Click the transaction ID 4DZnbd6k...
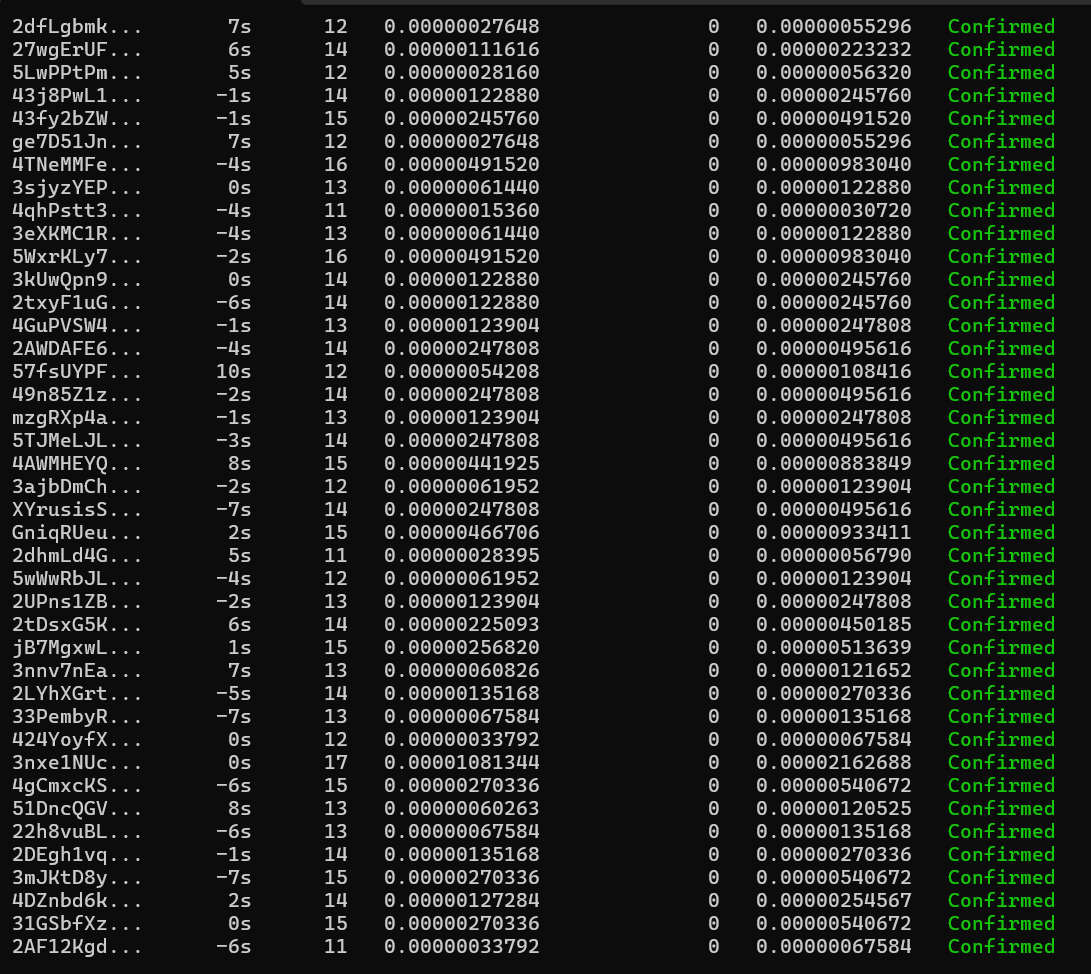1091x974 pixels. click(x=77, y=900)
